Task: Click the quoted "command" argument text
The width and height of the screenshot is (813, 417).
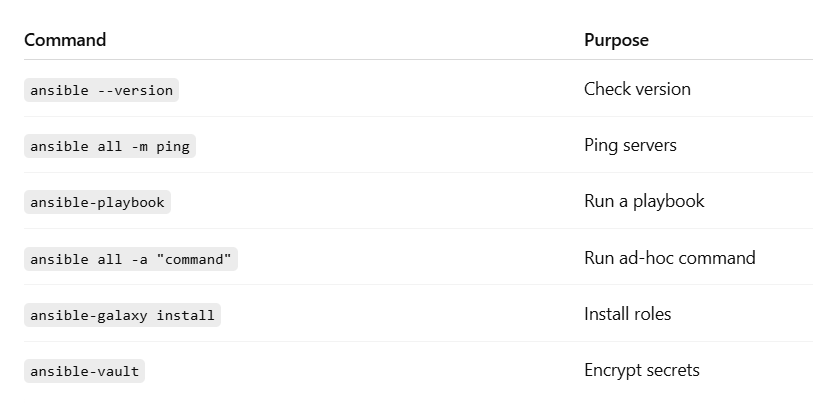Action: tap(194, 259)
